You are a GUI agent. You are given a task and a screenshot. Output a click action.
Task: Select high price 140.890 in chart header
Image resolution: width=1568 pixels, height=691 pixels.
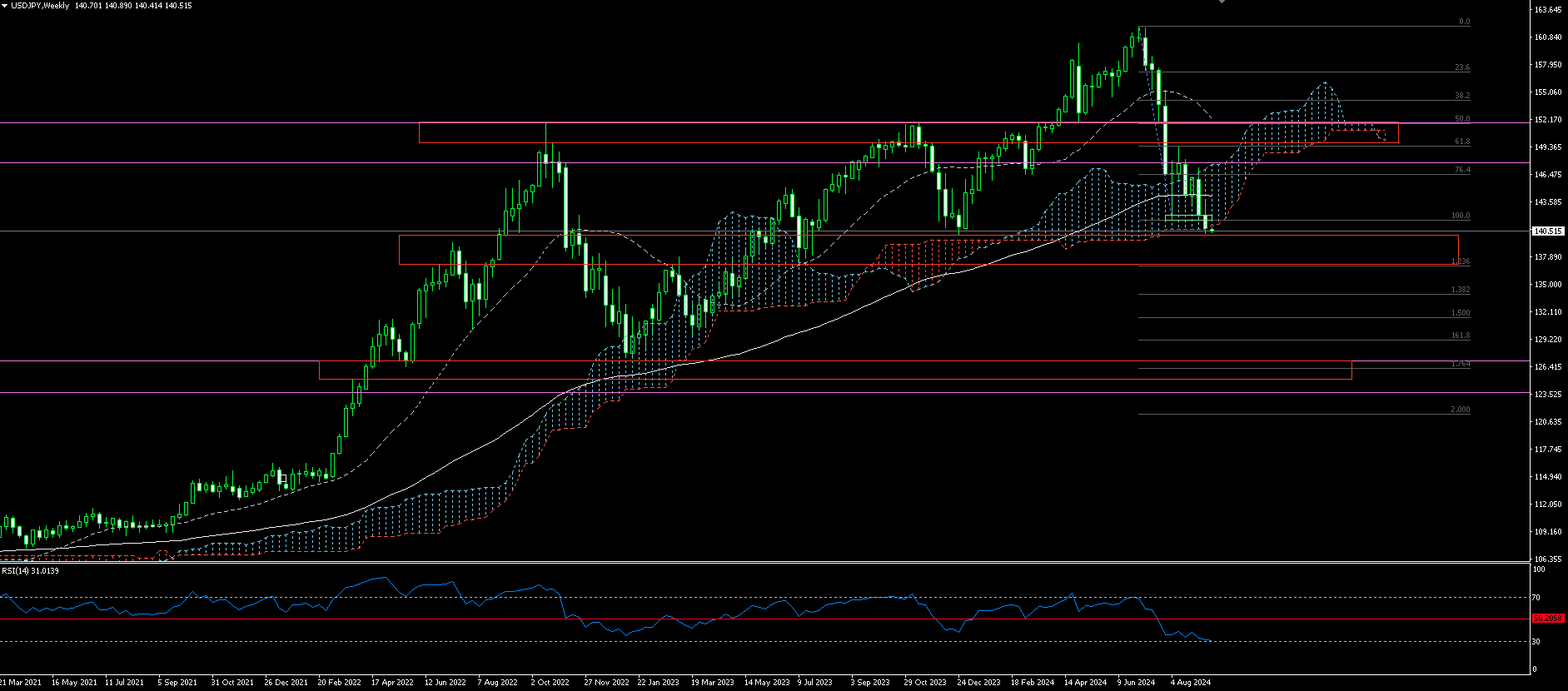[118, 6]
